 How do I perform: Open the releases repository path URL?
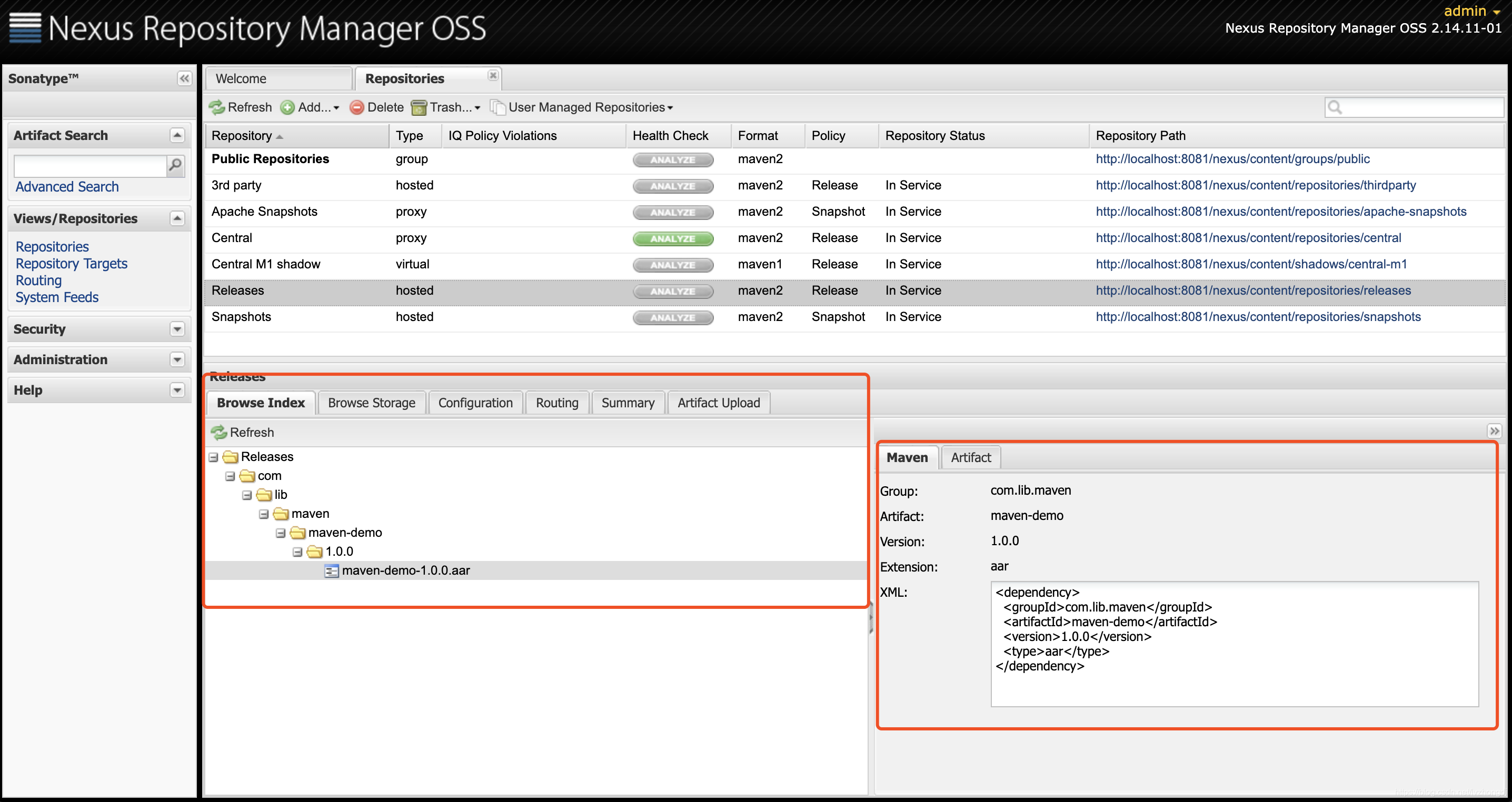click(x=1252, y=290)
